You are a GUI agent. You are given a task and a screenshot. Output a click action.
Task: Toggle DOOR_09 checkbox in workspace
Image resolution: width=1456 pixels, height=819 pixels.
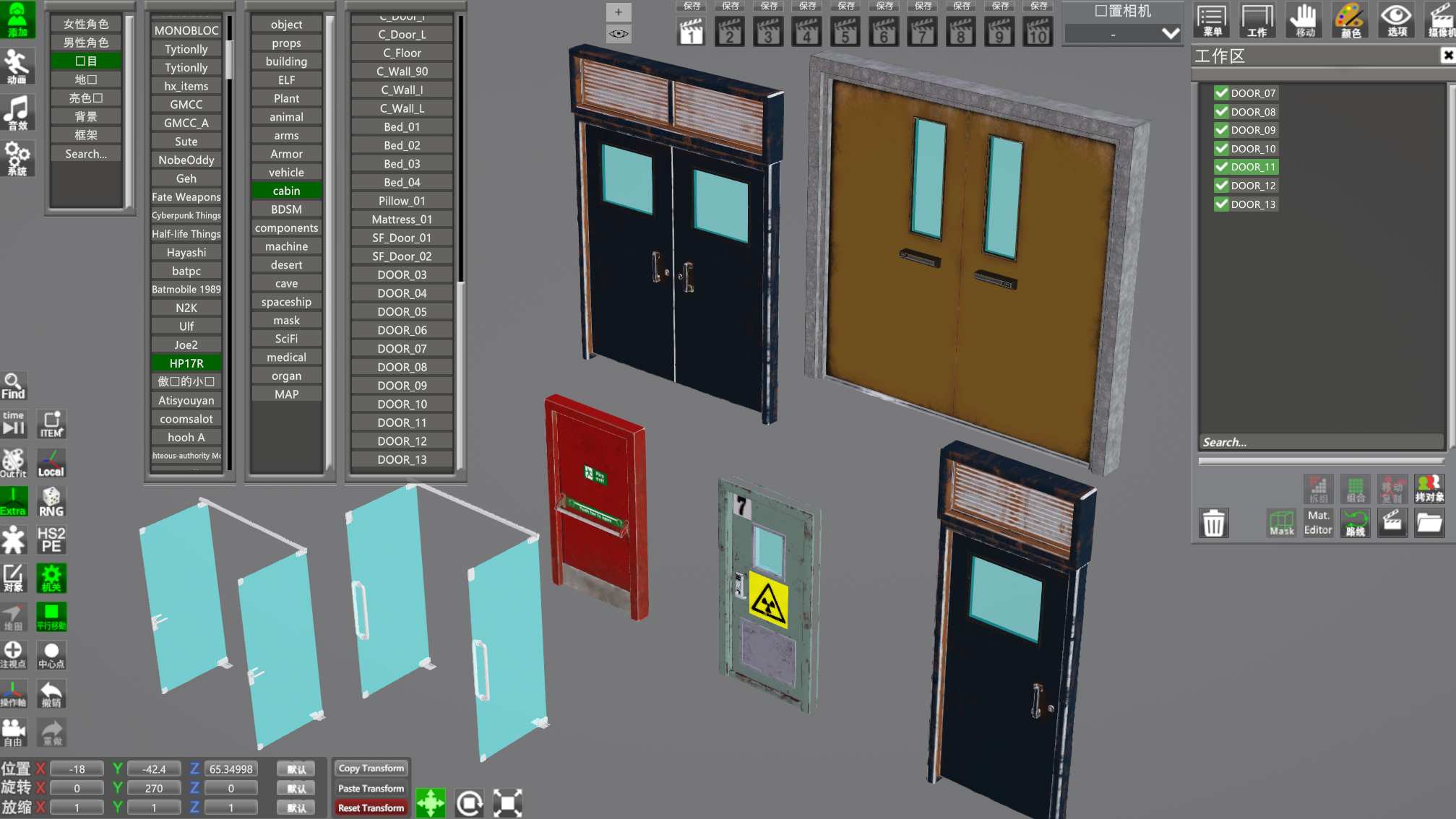[x=1222, y=130]
